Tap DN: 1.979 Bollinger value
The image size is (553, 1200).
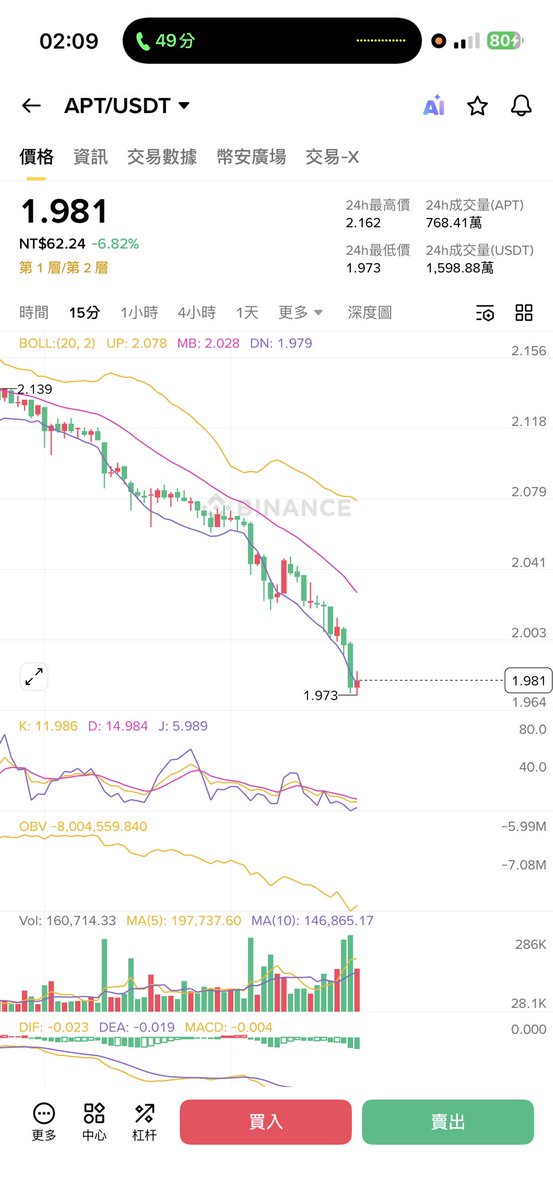coord(282,343)
